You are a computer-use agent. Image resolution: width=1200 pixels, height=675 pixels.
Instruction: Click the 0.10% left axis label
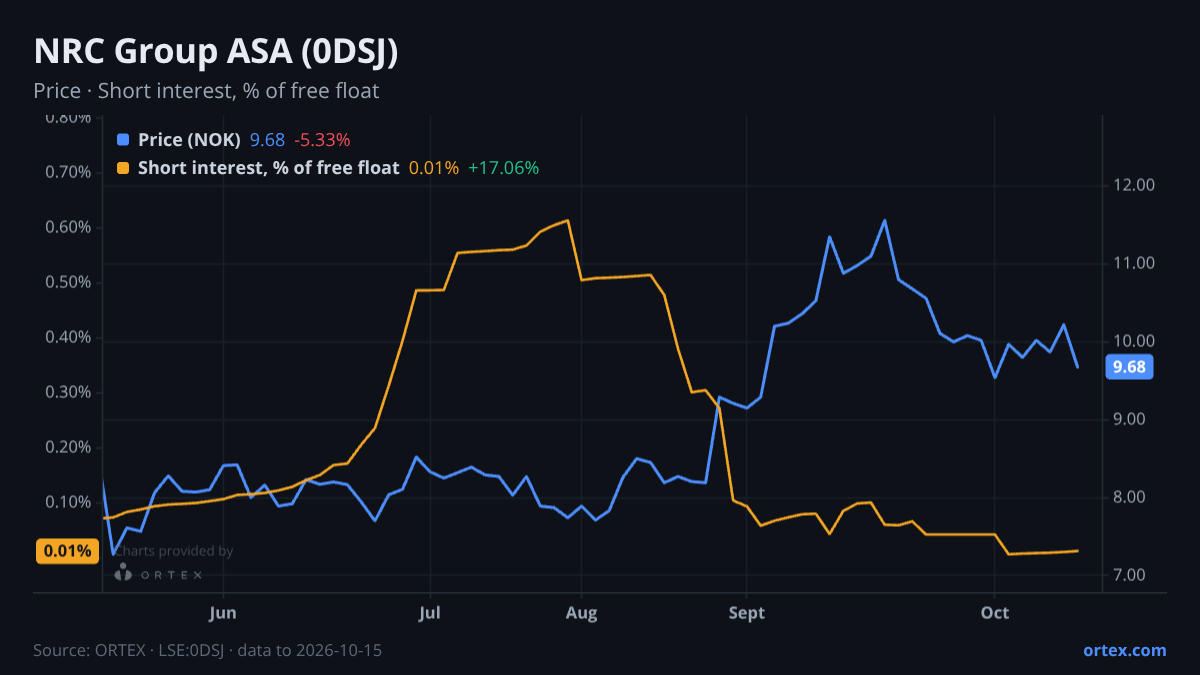pos(68,502)
